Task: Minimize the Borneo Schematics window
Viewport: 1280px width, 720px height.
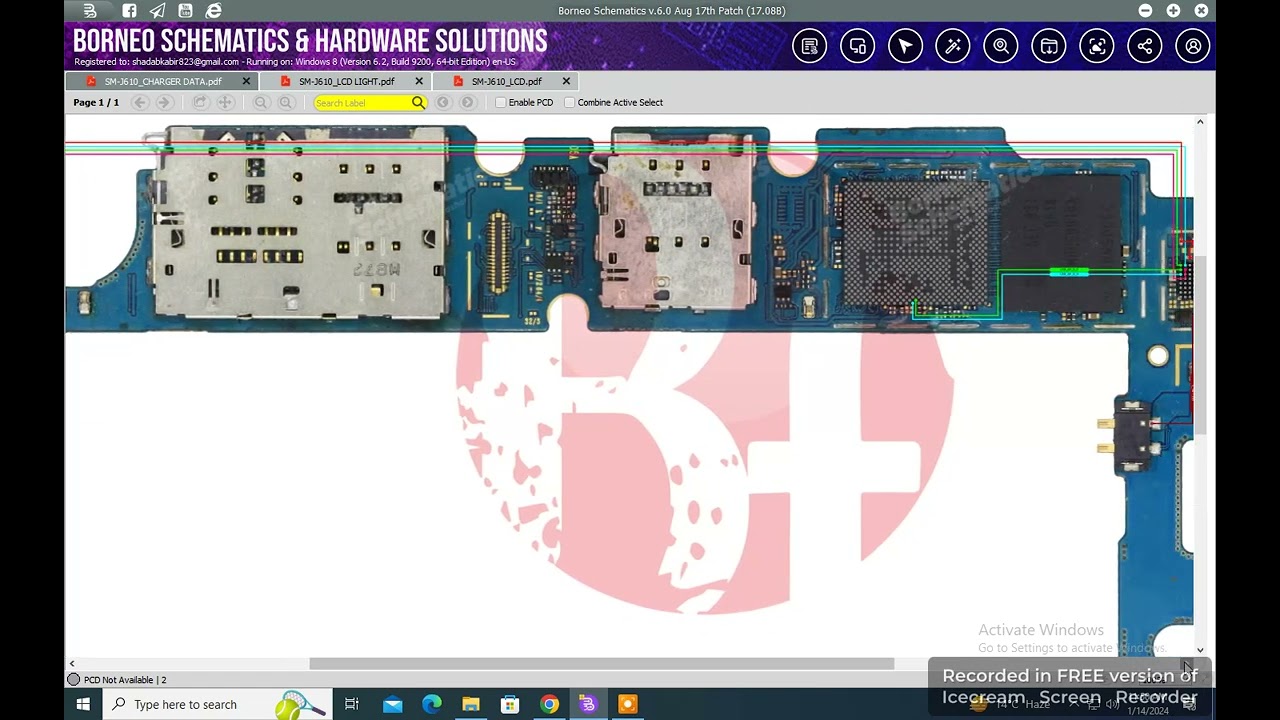Action: (1145, 11)
